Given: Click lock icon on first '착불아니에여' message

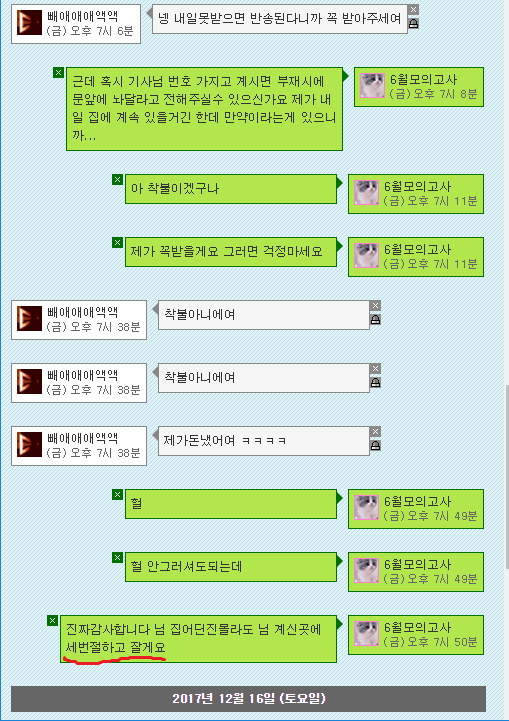Looking at the screenshot, I should point(375,320).
